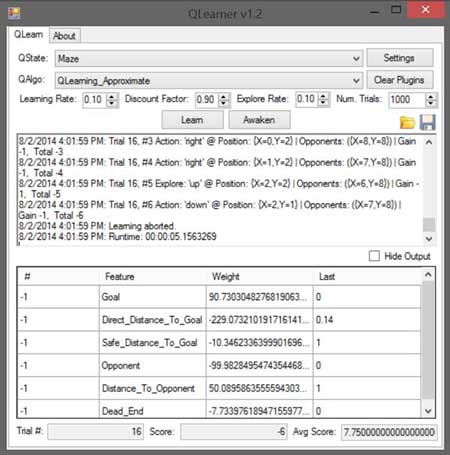Click the feature table scroll up arrow

pos(428,275)
